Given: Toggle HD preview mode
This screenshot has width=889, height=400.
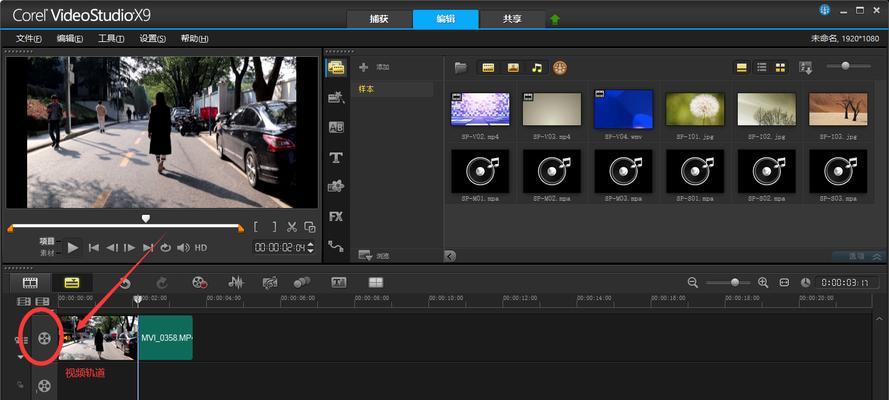Looking at the screenshot, I should click(x=201, y=248).
